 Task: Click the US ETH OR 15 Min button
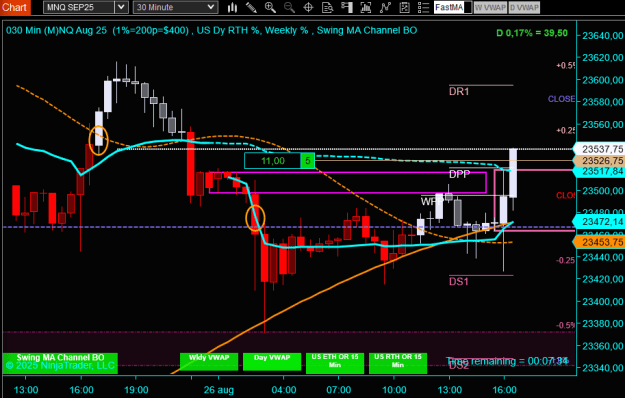point(335,363)
